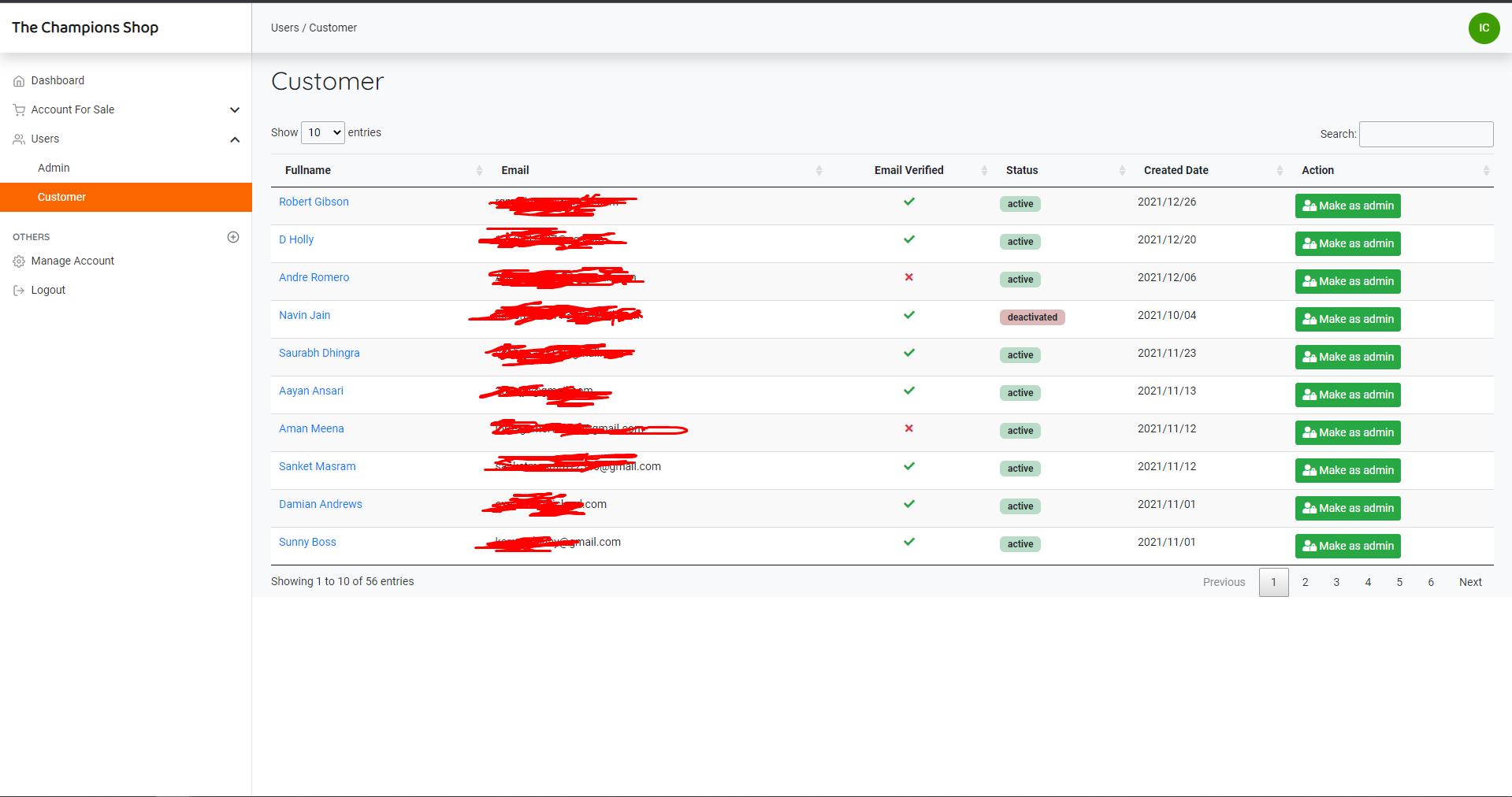Click the Users people icon in sidebar
The height and width of the screenshot is (797, 1512).
click(x=19, y=139)
